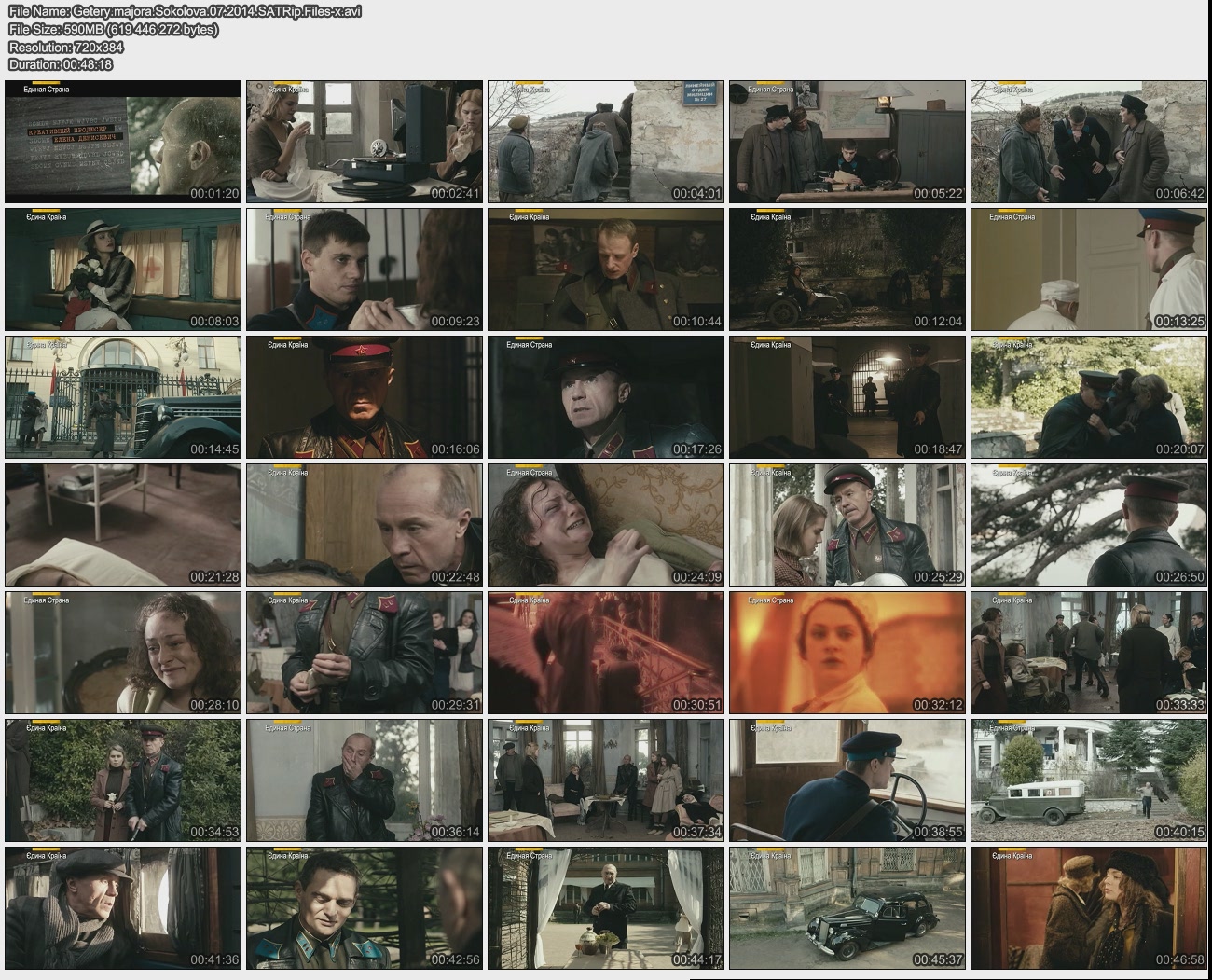The width and height of the screenshot is (1212, 980).
Task: Click the black car thumbnail at 00:45:37
Action: [847, 908]
